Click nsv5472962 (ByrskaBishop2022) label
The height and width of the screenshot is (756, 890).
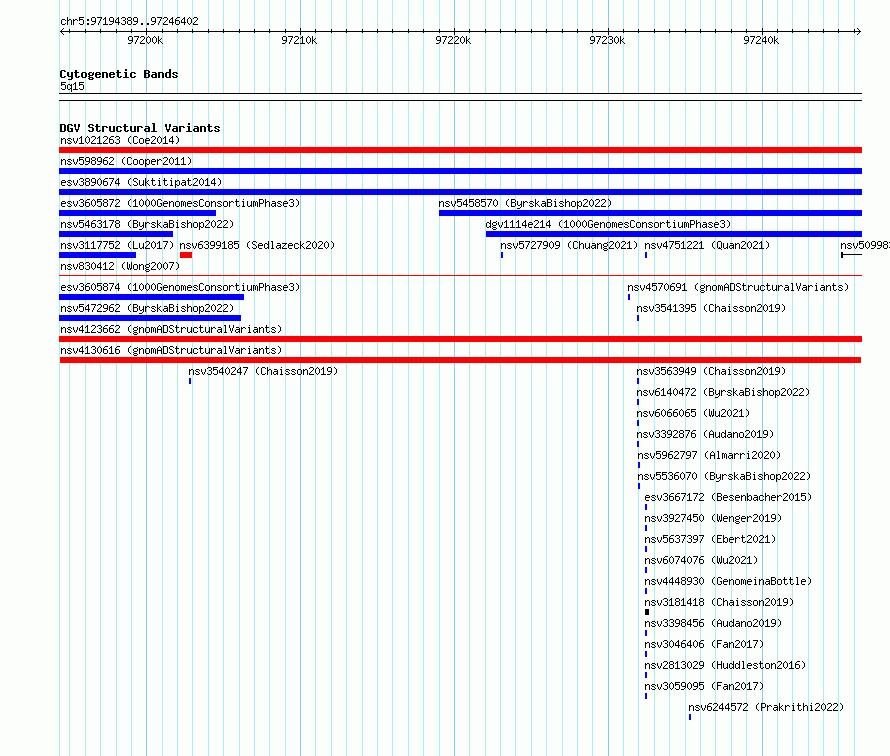click(x=147, y=308)
